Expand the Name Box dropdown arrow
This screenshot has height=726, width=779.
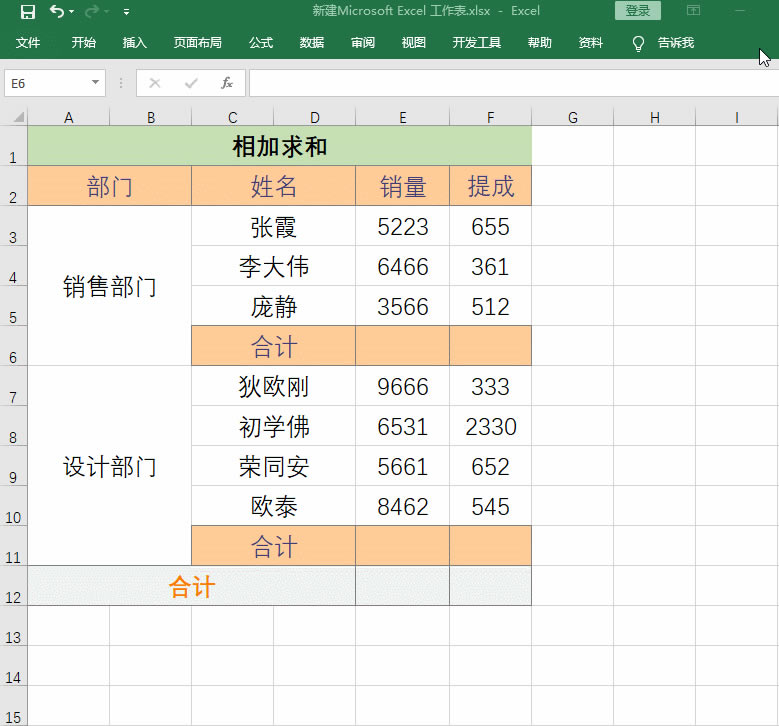pos(96,83)
